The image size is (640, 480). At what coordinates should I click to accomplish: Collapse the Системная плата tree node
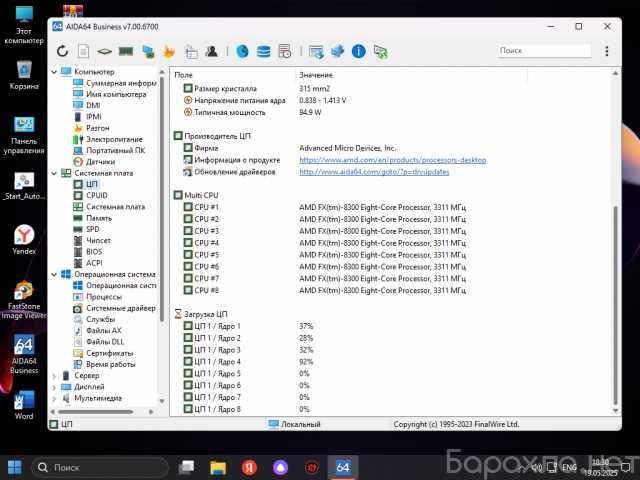(x=54, y=173)
